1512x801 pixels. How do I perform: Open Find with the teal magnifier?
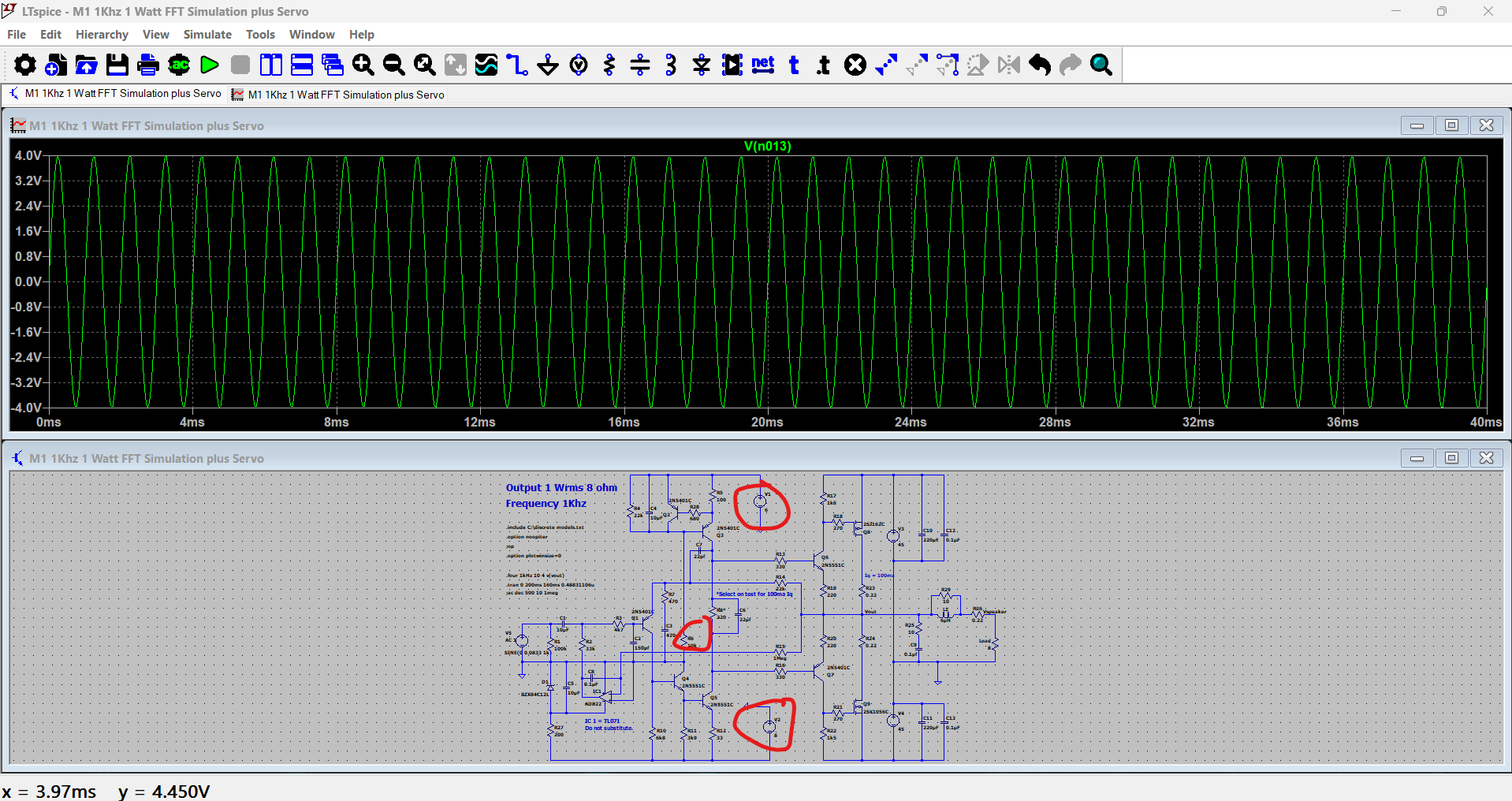click(1101, 65)
